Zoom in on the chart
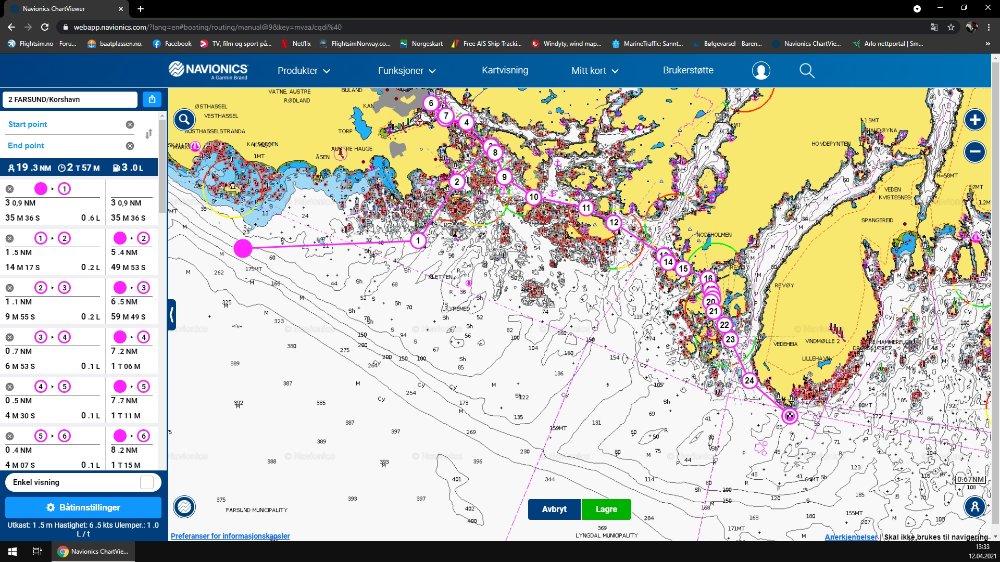1000x562 pixels. tap(974, 119)
